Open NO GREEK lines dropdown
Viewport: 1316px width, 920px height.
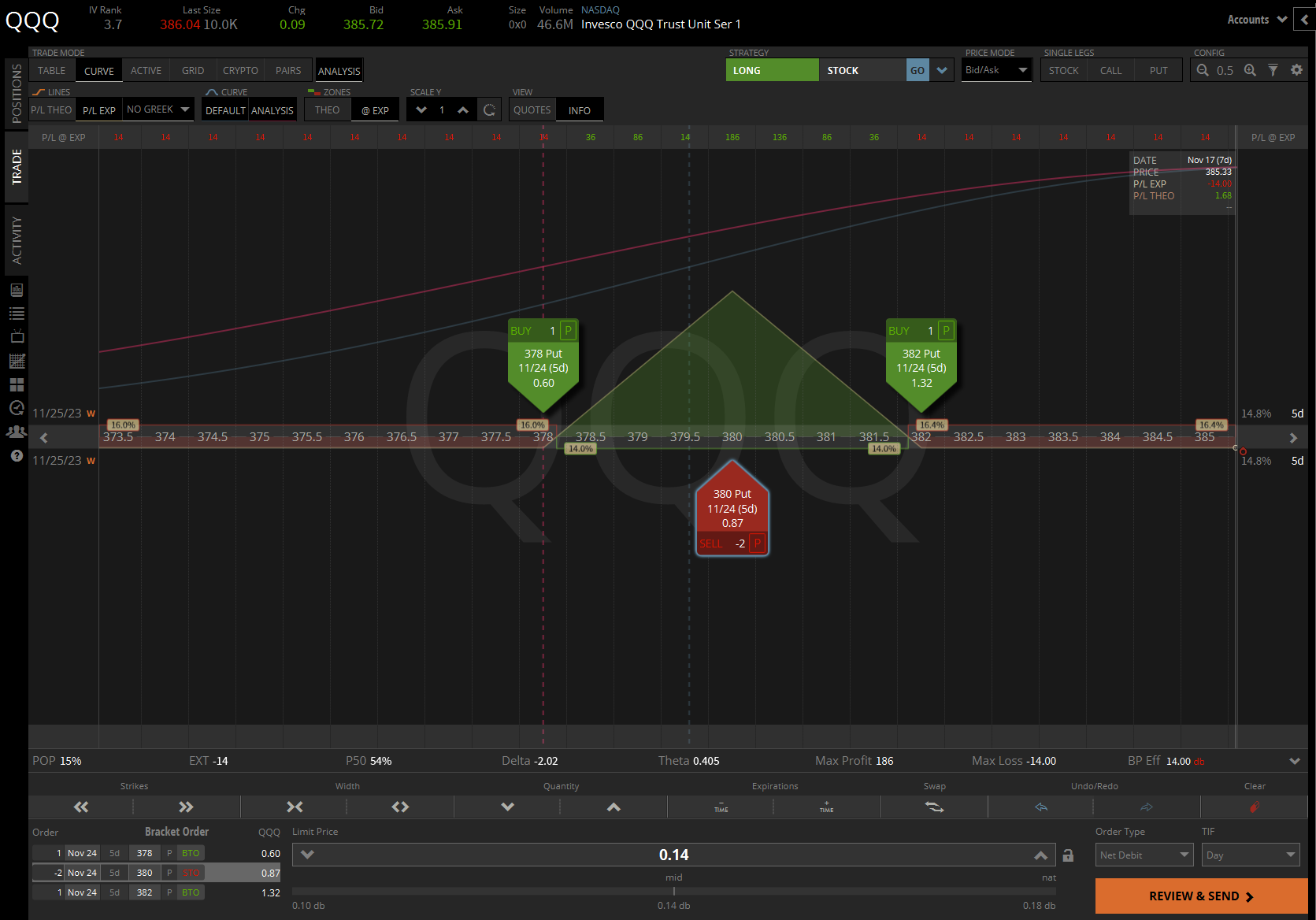click(159, 109)
